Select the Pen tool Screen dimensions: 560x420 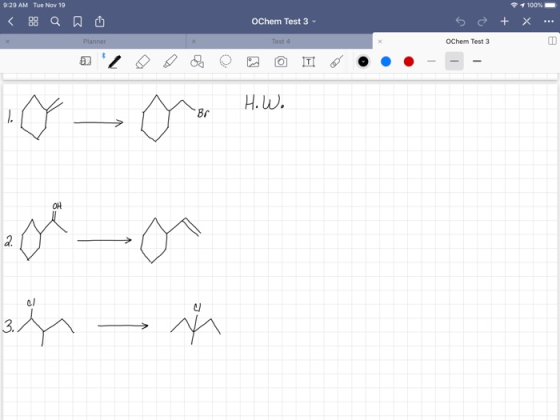coord(114,62)
